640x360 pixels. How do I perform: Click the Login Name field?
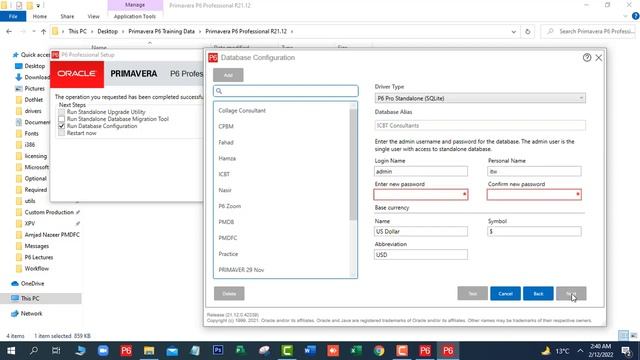[421, 171]
